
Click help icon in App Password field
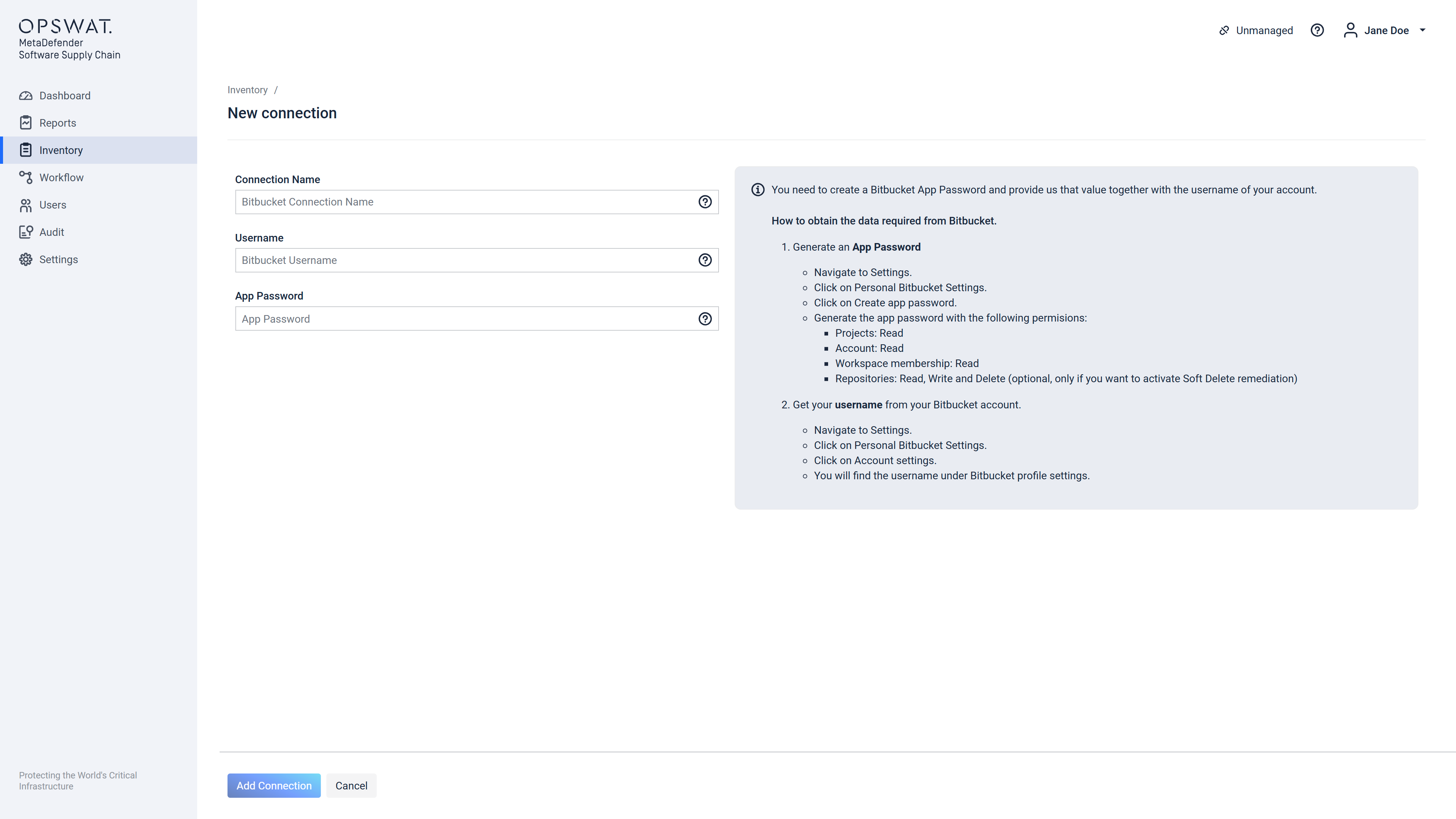(705, 319)
